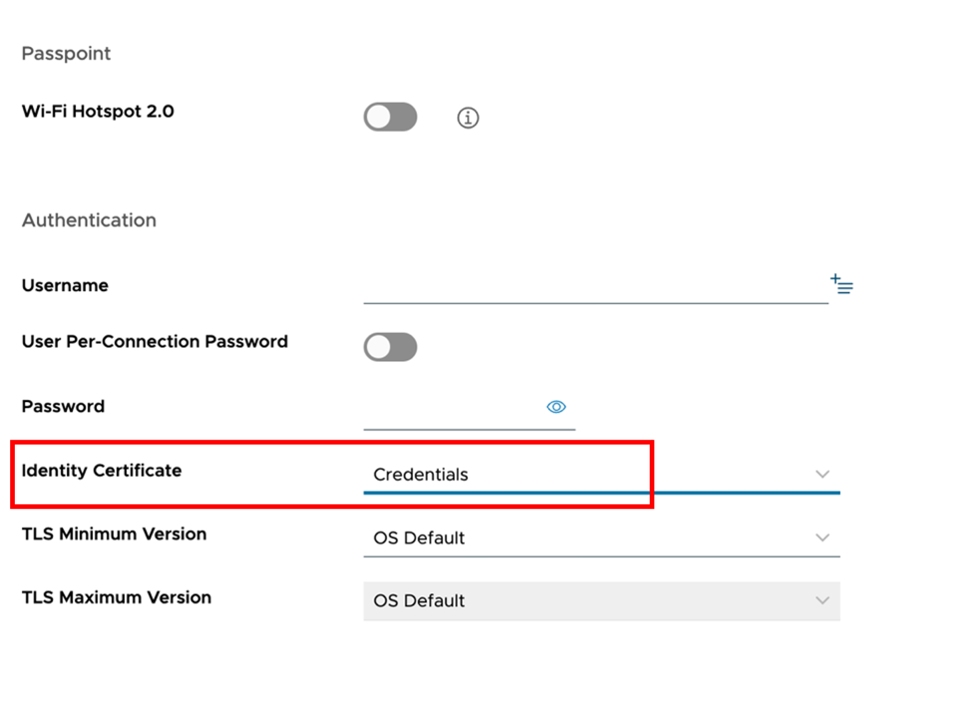
Task: Click the info icon beside Wi-Fi Hotspot 2.0
Action: [x=468, y=118]
